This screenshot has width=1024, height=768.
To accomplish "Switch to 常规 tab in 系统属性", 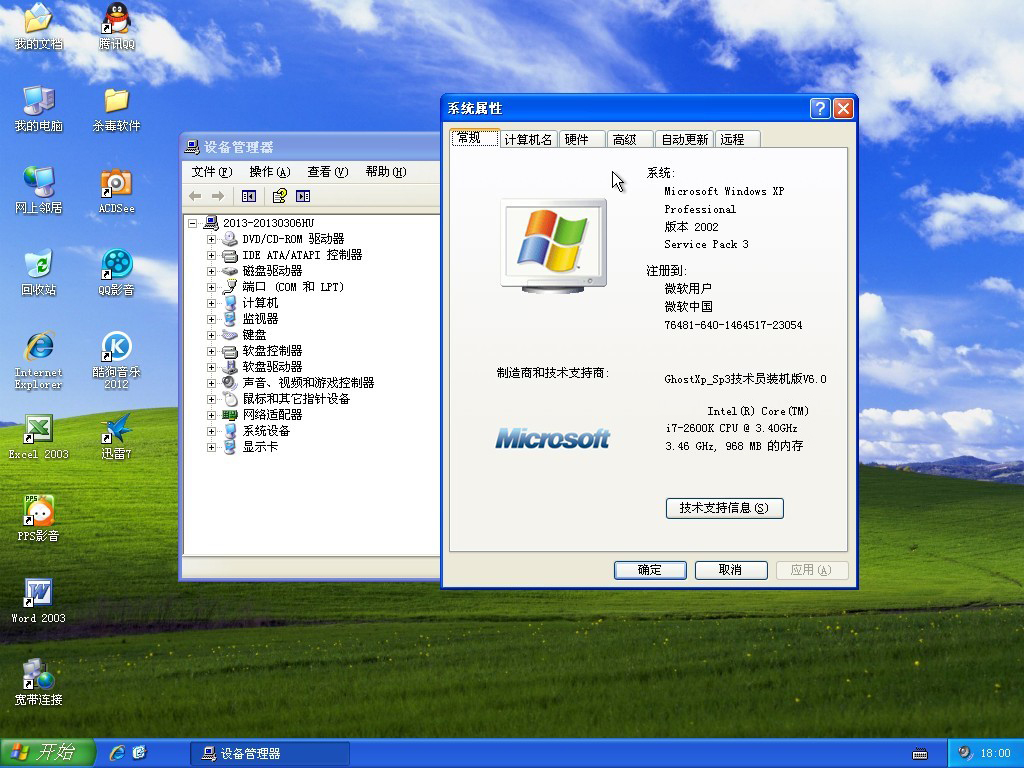I will 475,138.
